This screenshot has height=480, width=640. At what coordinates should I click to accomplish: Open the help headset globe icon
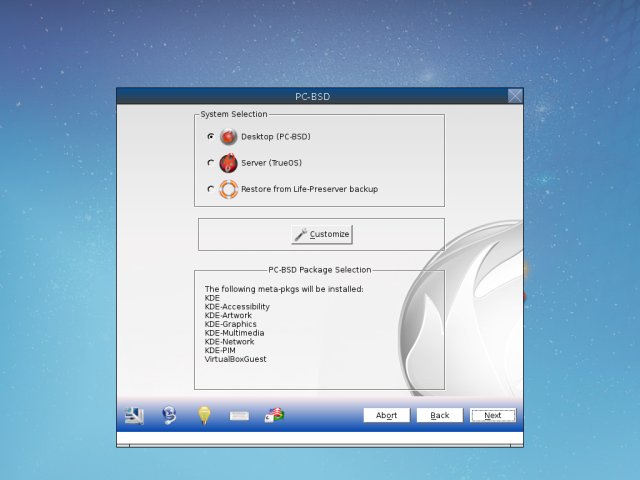[169, 416]
